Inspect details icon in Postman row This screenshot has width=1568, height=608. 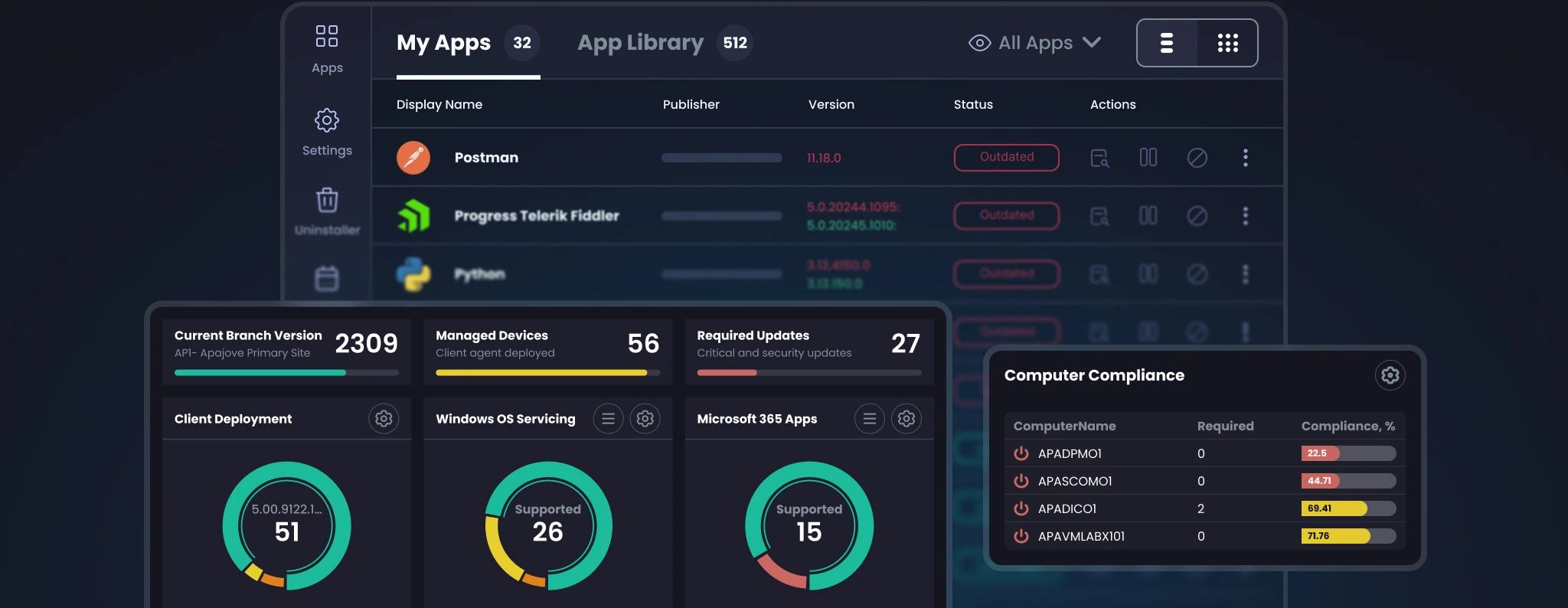coord(1099,158)
